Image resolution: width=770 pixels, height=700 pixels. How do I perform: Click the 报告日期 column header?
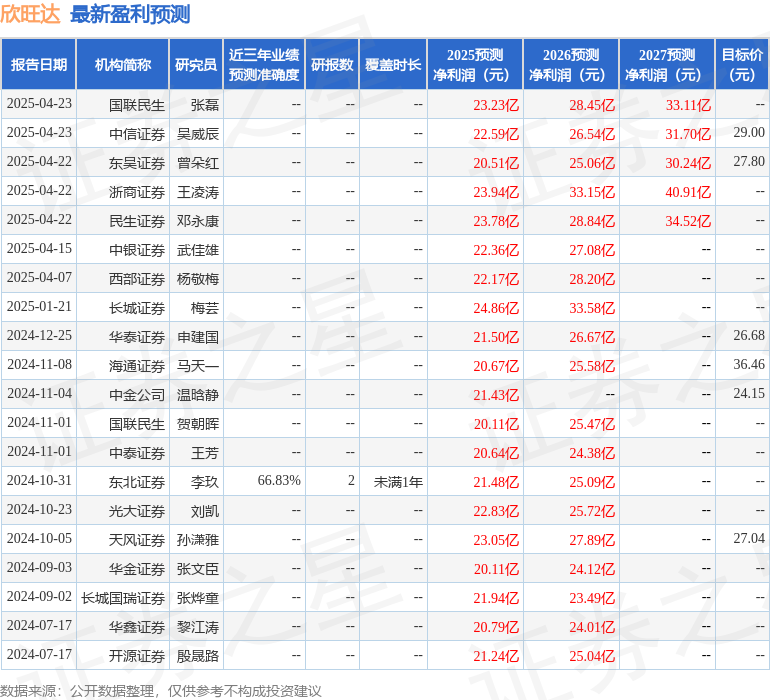pyautogui.click(x=38, y=64)
